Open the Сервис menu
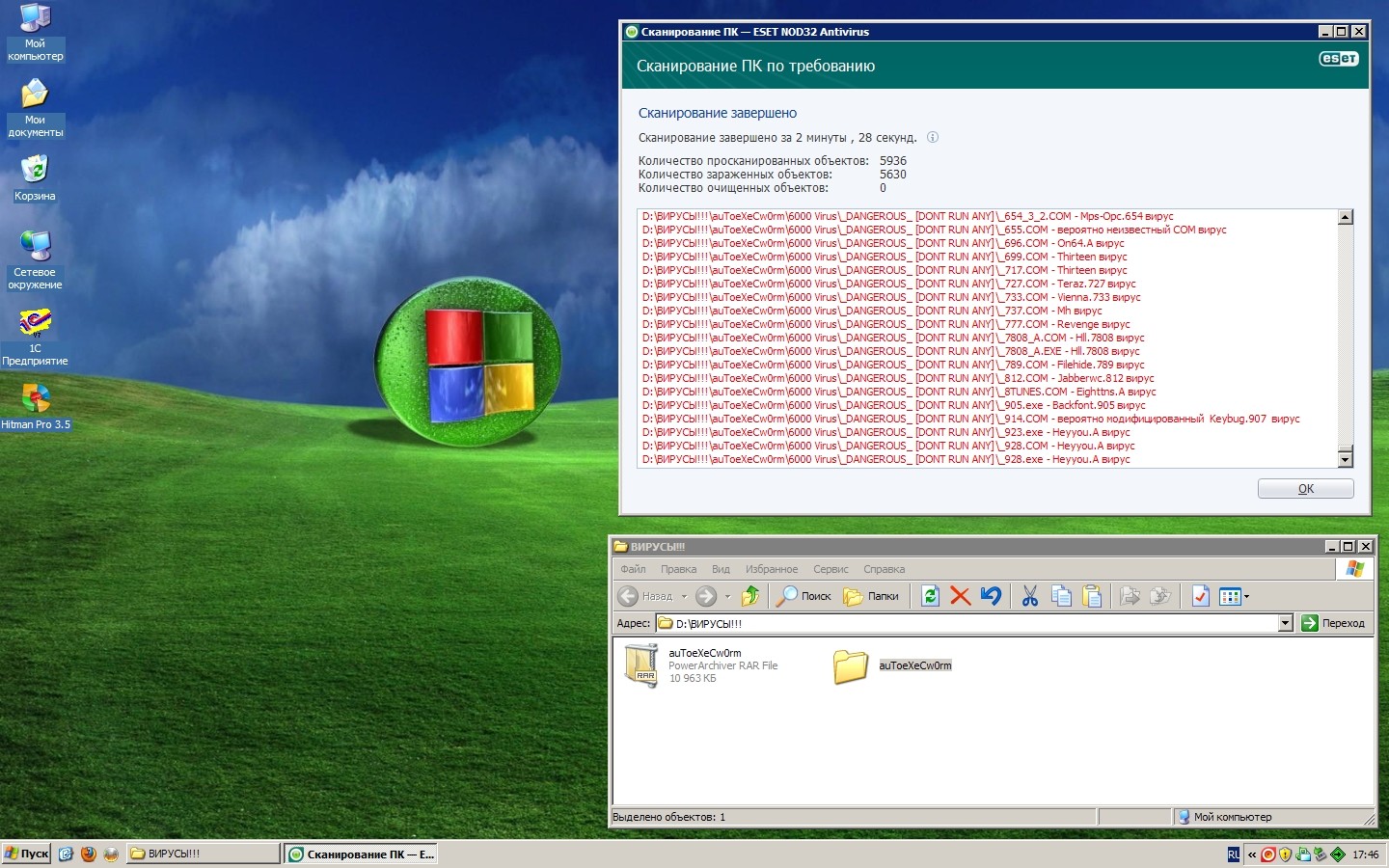Viewport: 1389px width, 868px height. click(830, 569)
